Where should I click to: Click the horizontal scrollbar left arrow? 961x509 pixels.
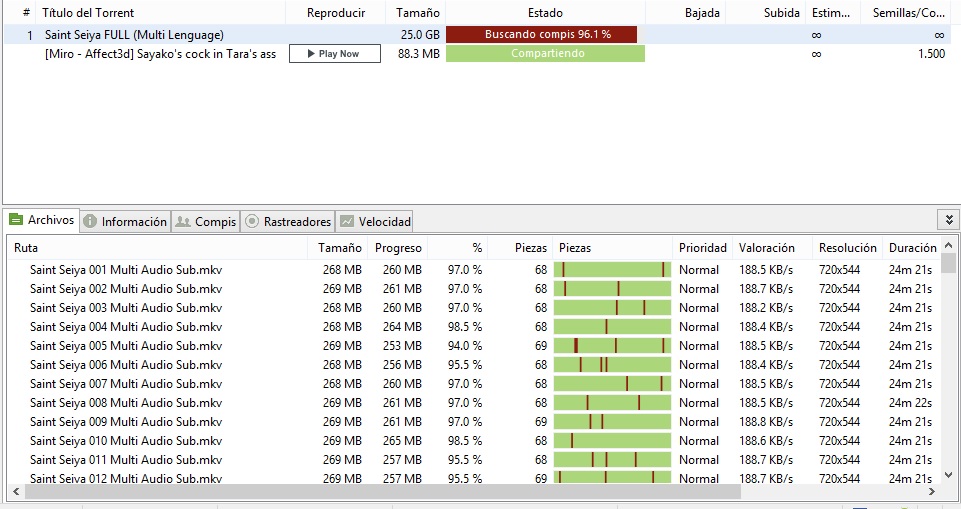pyautogui.click(x=16, y=491)
